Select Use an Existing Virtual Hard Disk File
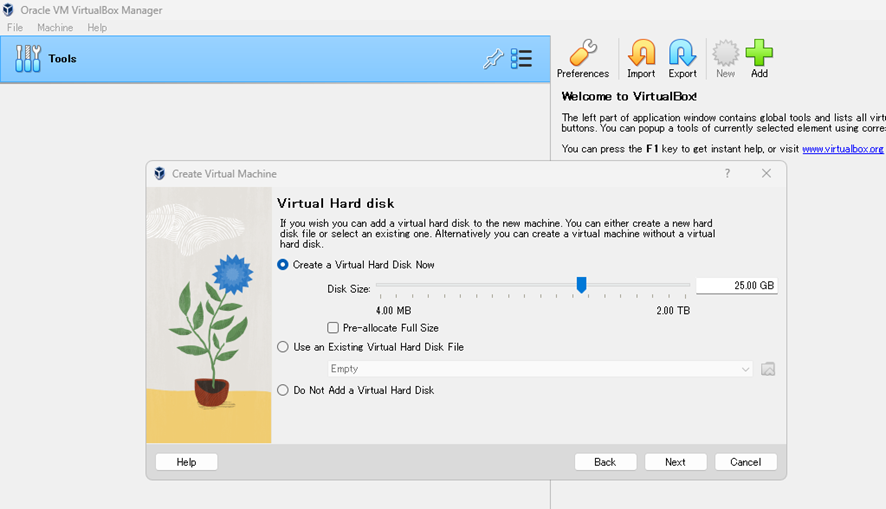The image size is (886, 509). point(371,347)
